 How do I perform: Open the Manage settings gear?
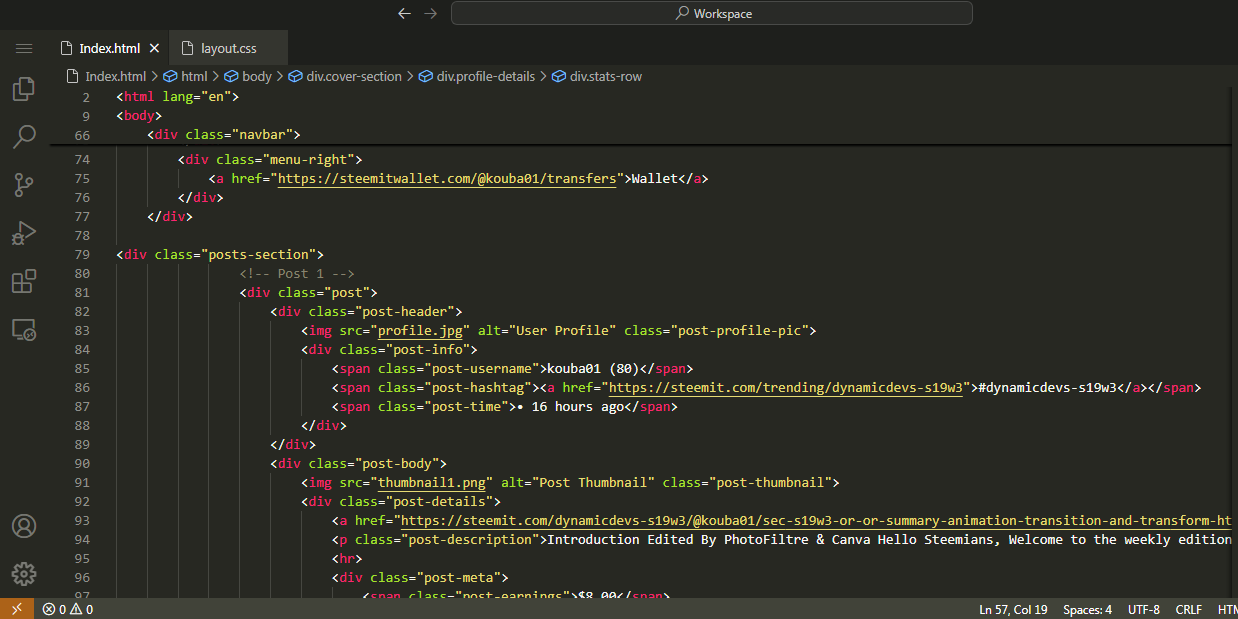coord(24,573)
